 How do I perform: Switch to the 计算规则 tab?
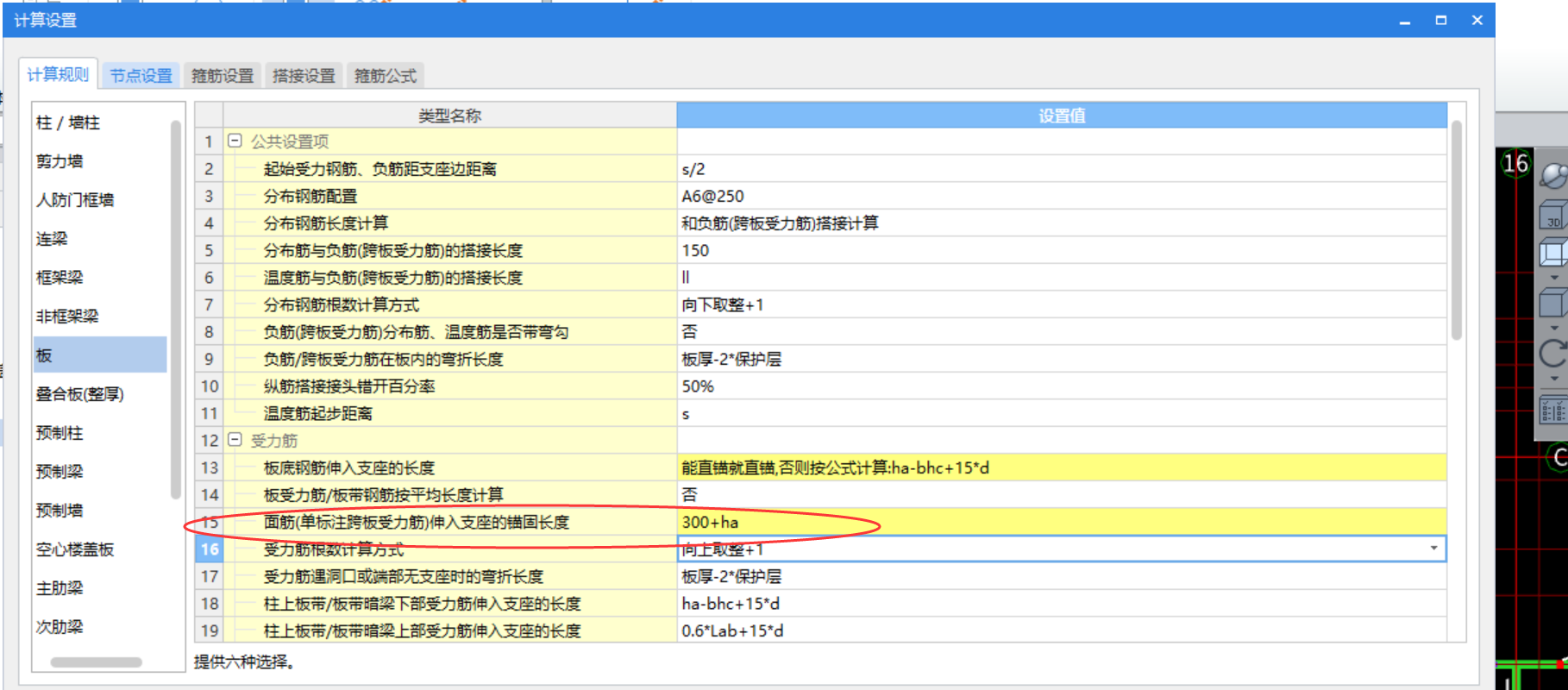pos(58,74)
